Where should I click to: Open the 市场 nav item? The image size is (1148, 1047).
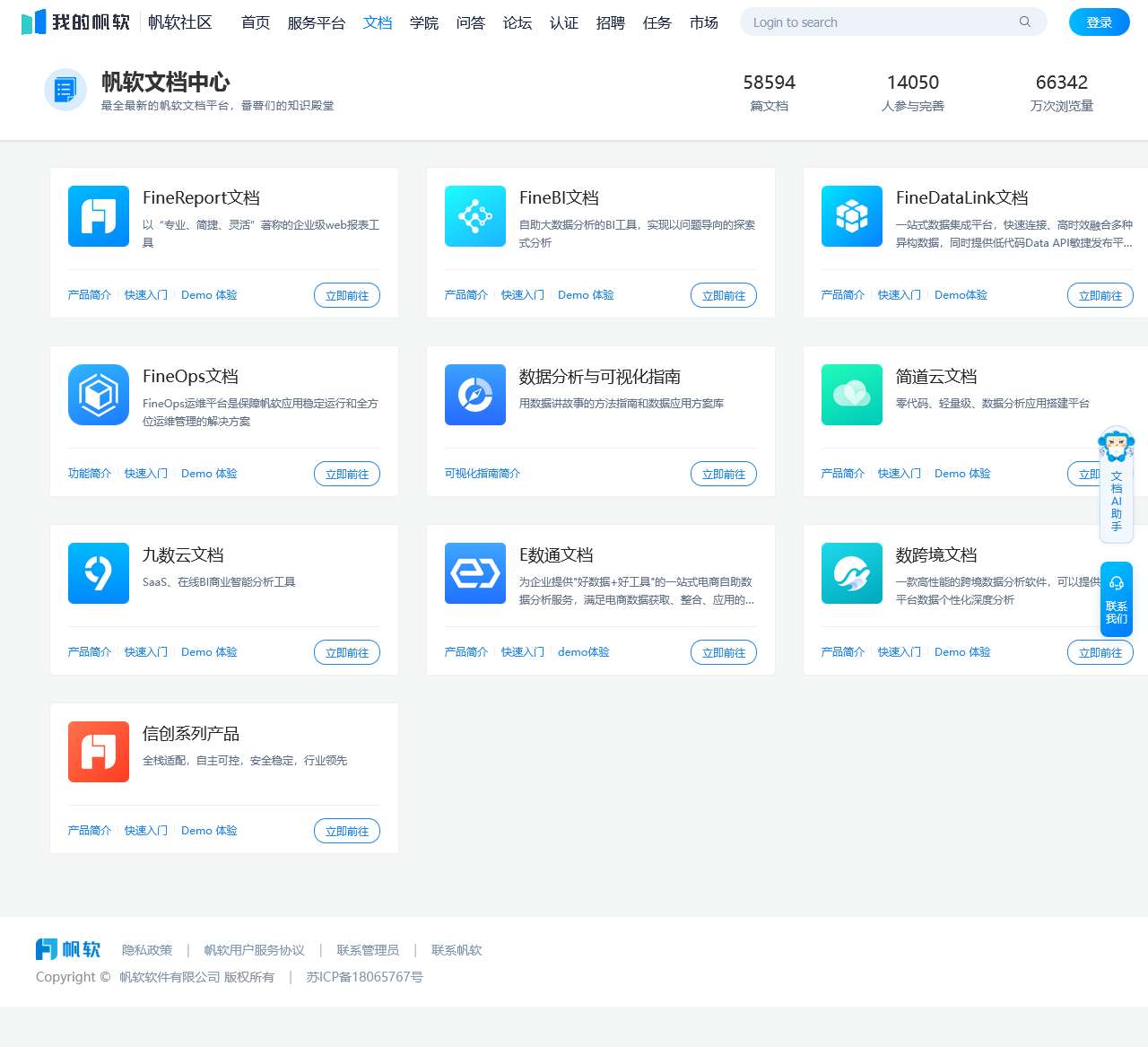point(704,22)
